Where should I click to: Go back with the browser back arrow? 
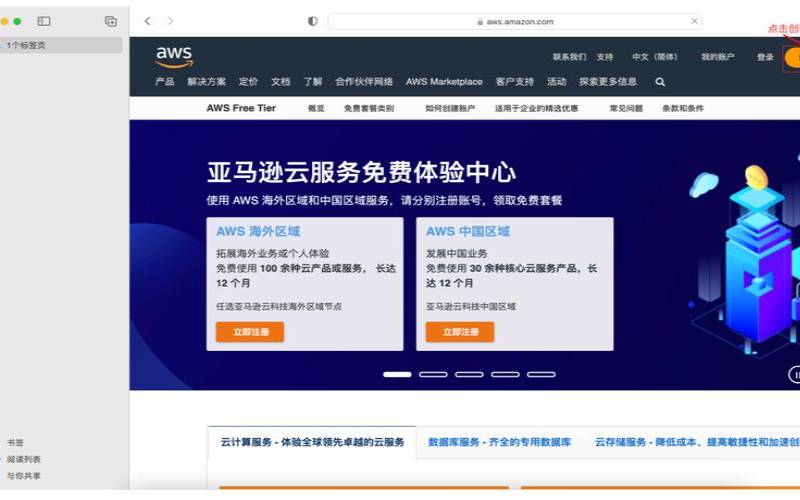[147, 21]
